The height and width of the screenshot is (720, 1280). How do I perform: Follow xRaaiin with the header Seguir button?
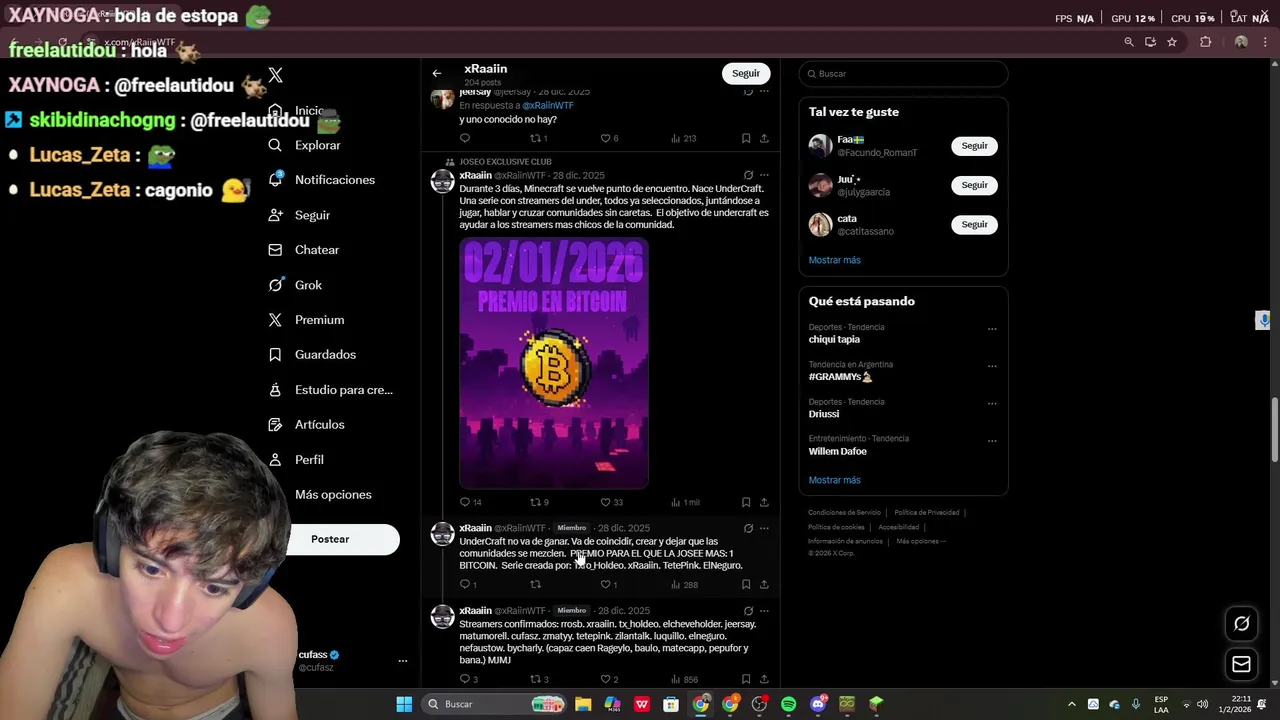click(746, 73)
